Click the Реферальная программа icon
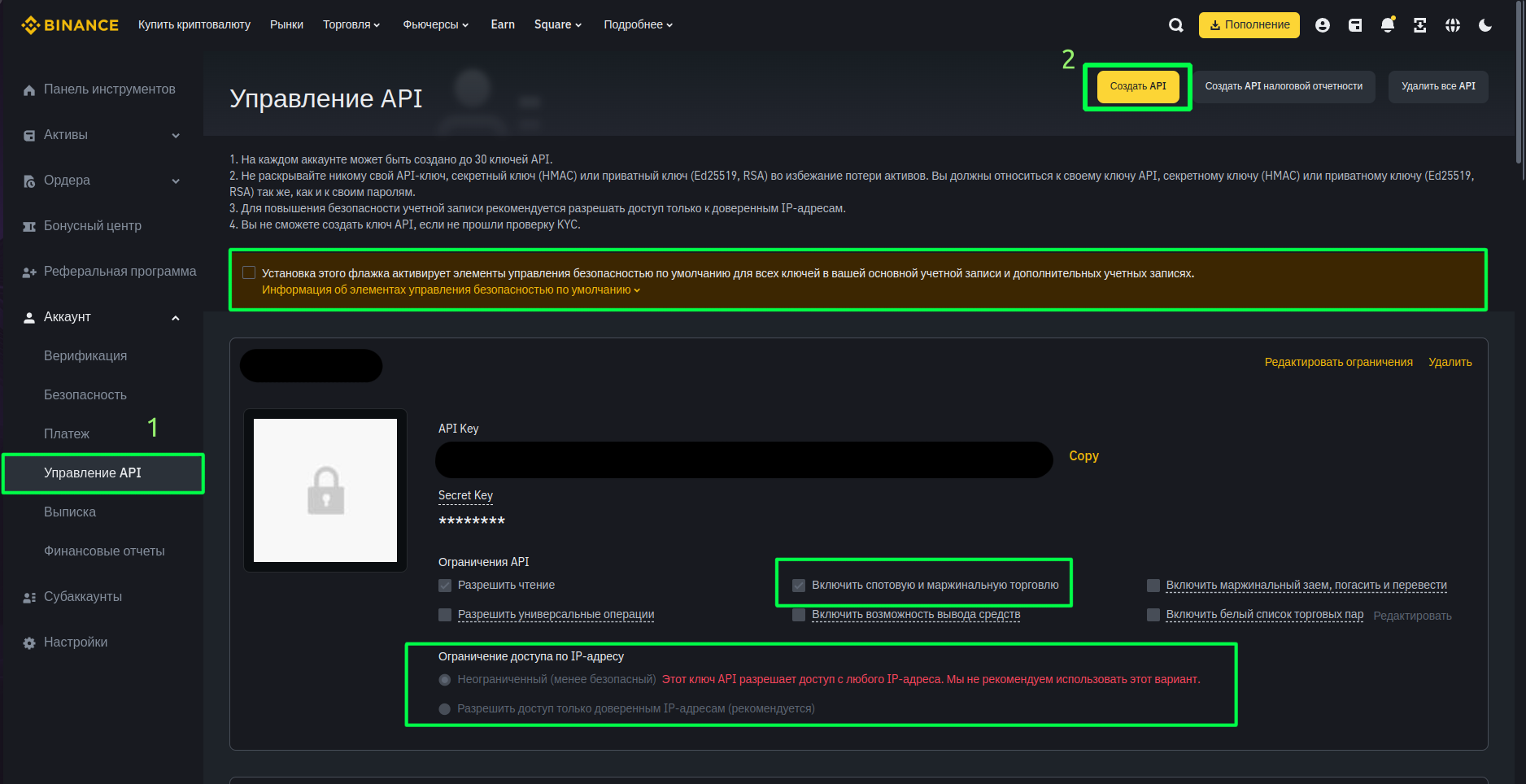The height and width of the screenshot is (784, 1526). click(x=29, y=272)
